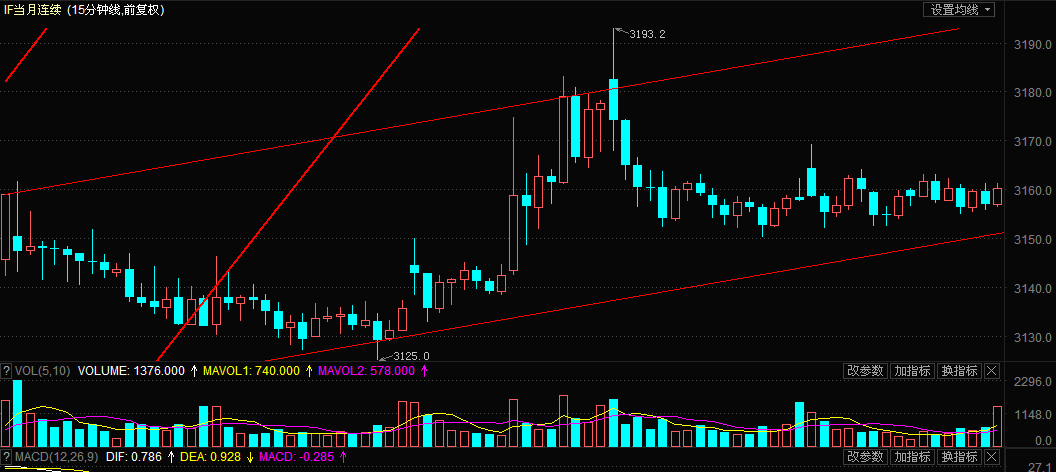Click the MAVOL2: 578.000 value
This screenshot has width=1056, height=472.
click(366, 370)
